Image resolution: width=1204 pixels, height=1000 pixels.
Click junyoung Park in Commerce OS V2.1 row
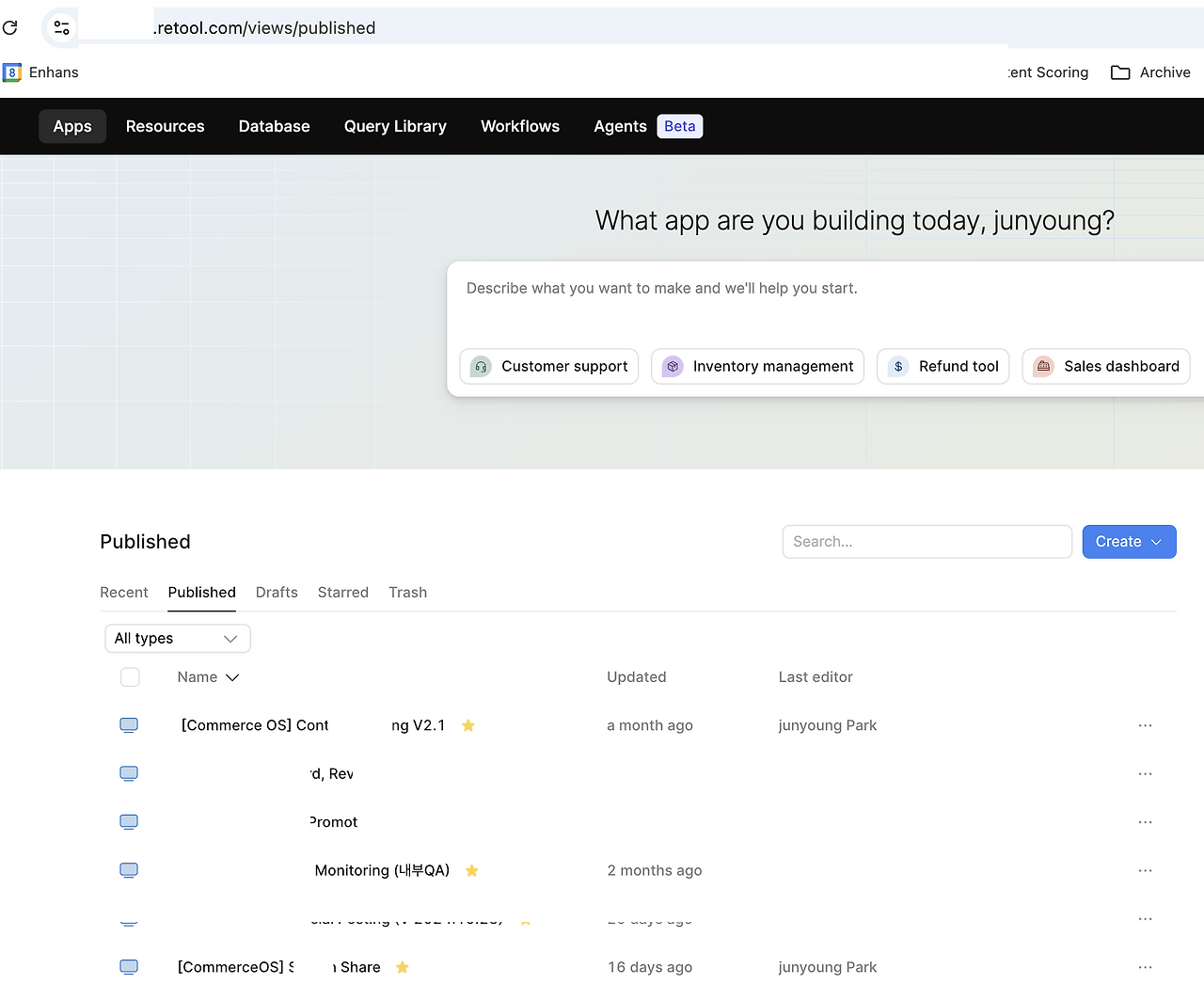pyautogui.click(x=828, y=725)
